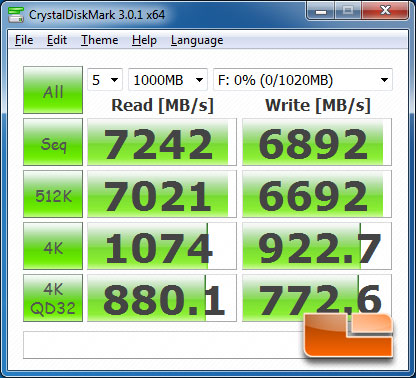Viewport: 416px width, 378px height.
Task: Click the CrystalDiskMark title bar icon
Action: (16, 14)
